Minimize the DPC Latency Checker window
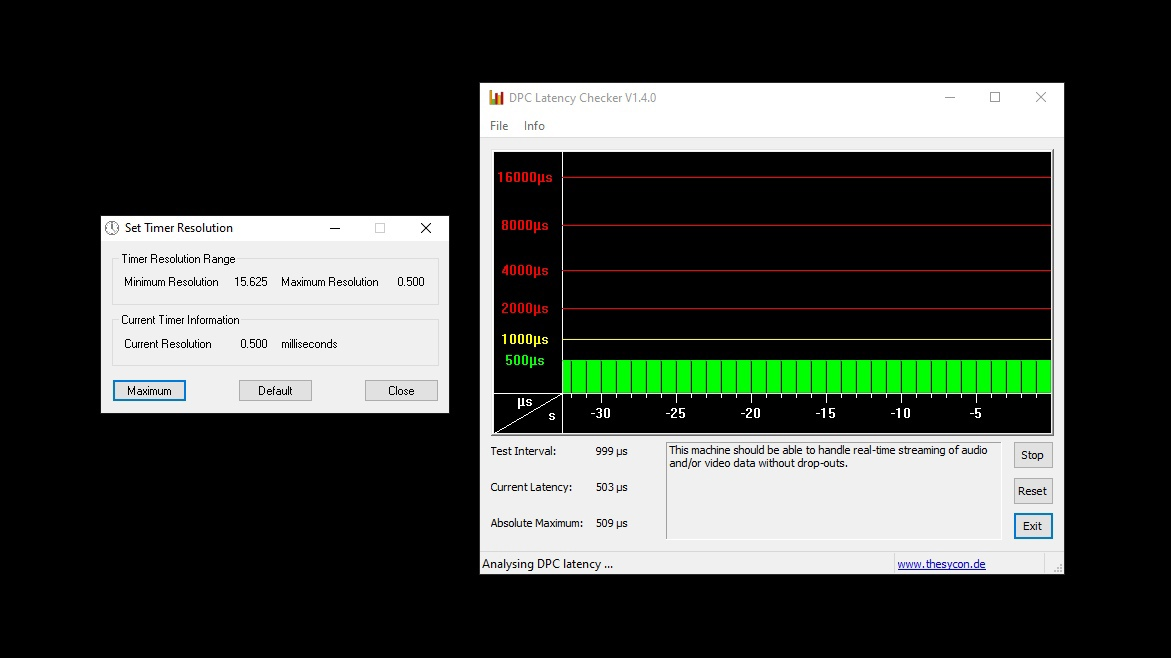 coord(949,98)
